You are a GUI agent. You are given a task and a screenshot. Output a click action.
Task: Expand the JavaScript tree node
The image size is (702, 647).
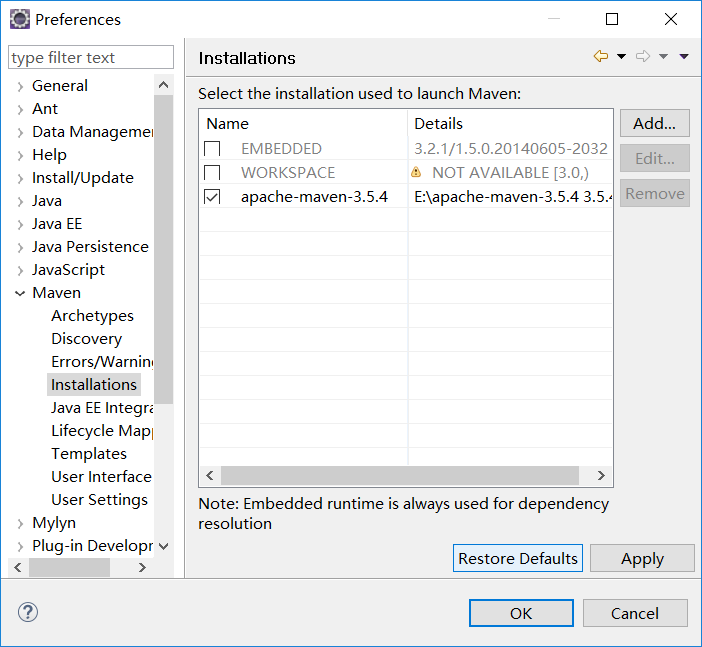20,270
